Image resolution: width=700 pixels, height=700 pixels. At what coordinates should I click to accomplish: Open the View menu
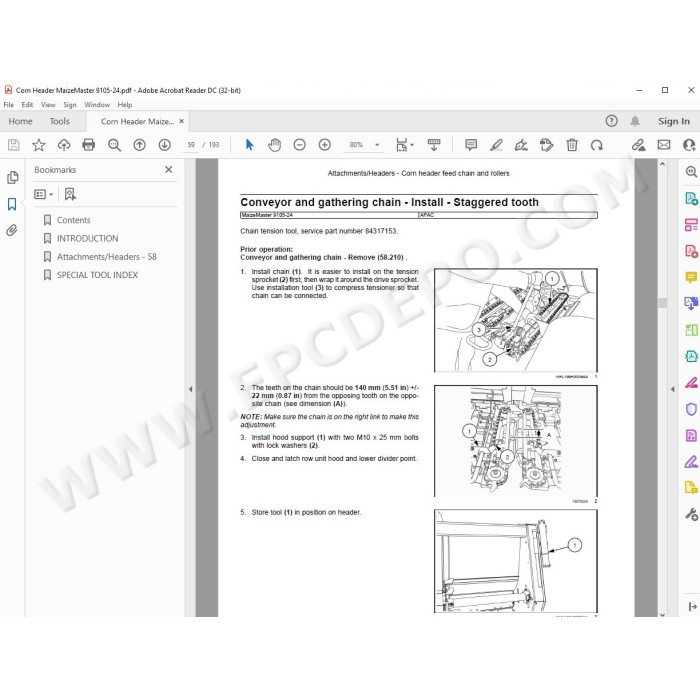tap(48, 104)
